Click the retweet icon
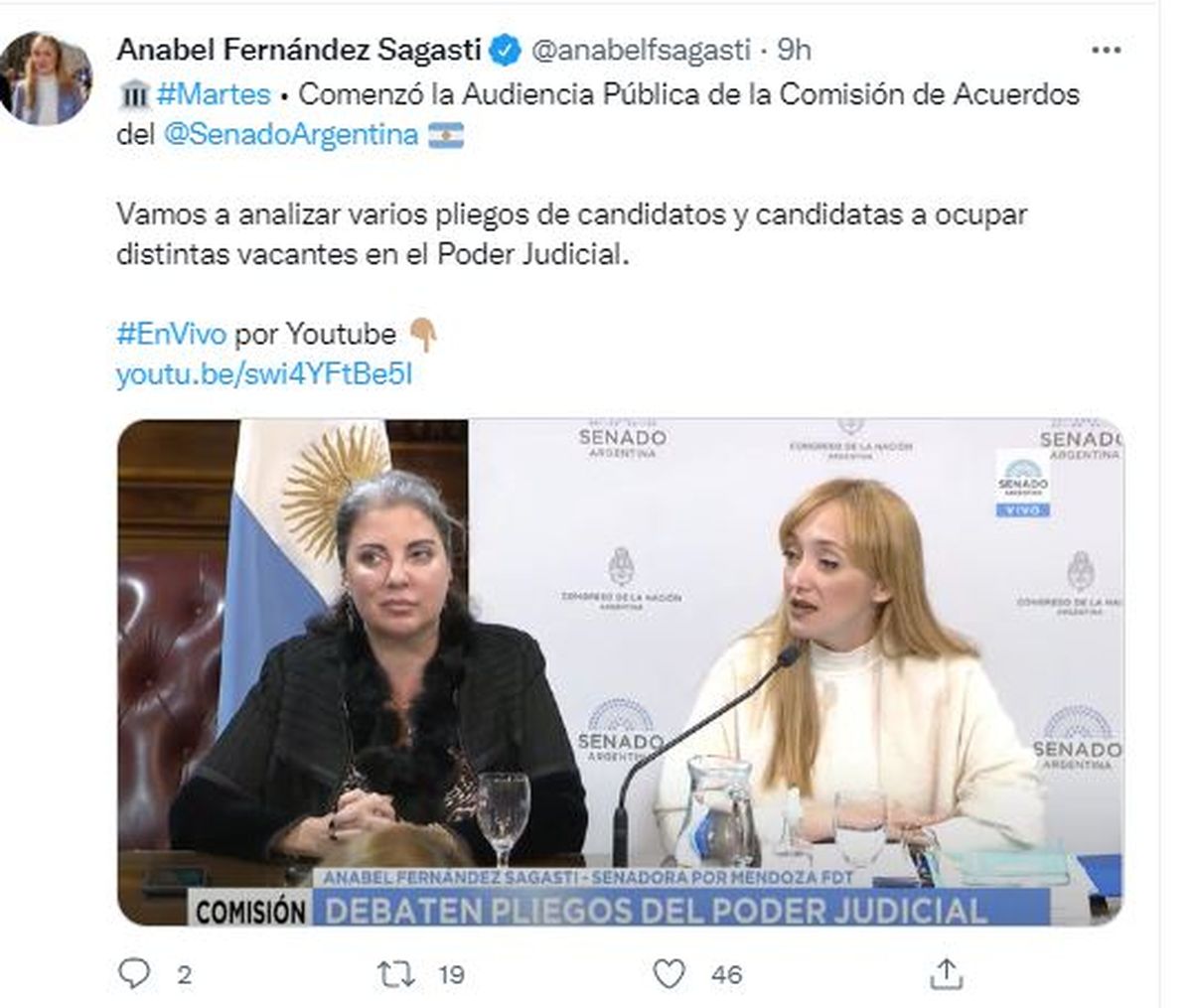The width and height of the screenshot is (1192, 1008). pyautogui.click(x=398, y=973)
